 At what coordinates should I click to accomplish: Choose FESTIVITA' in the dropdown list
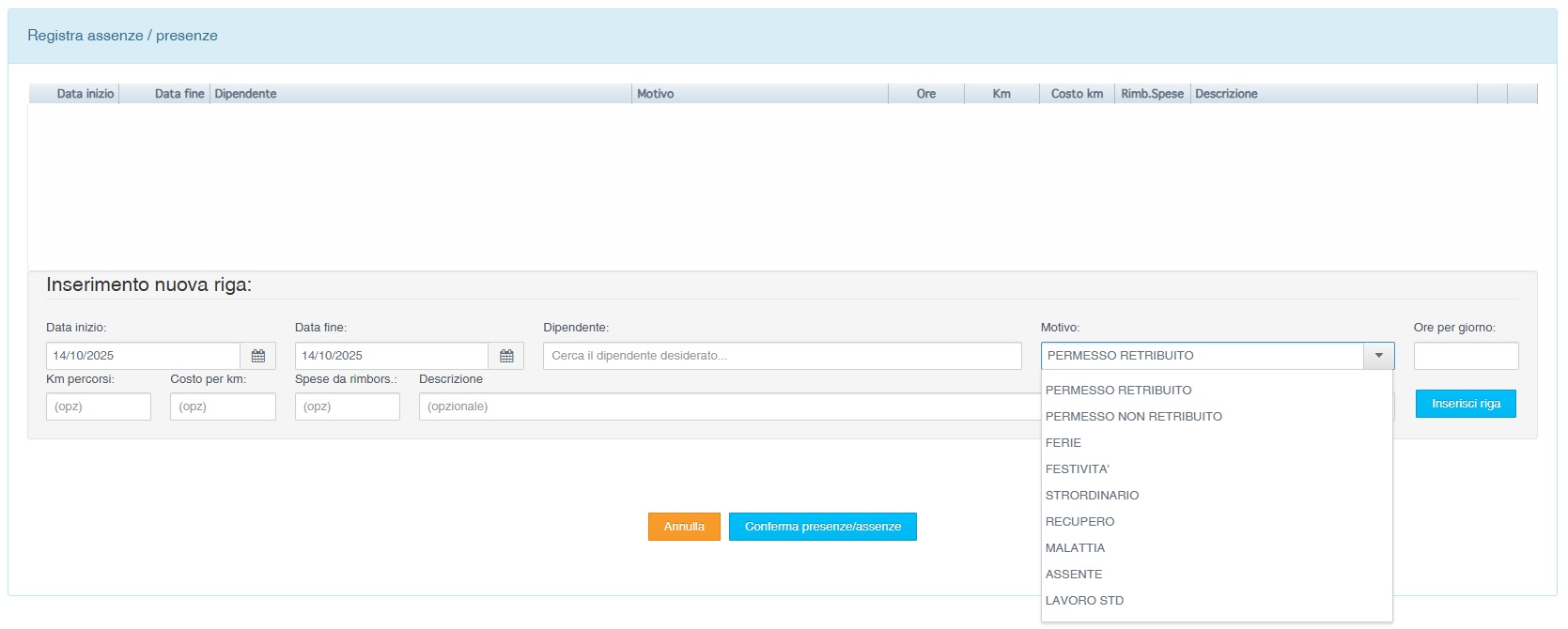pos(1077,469)
